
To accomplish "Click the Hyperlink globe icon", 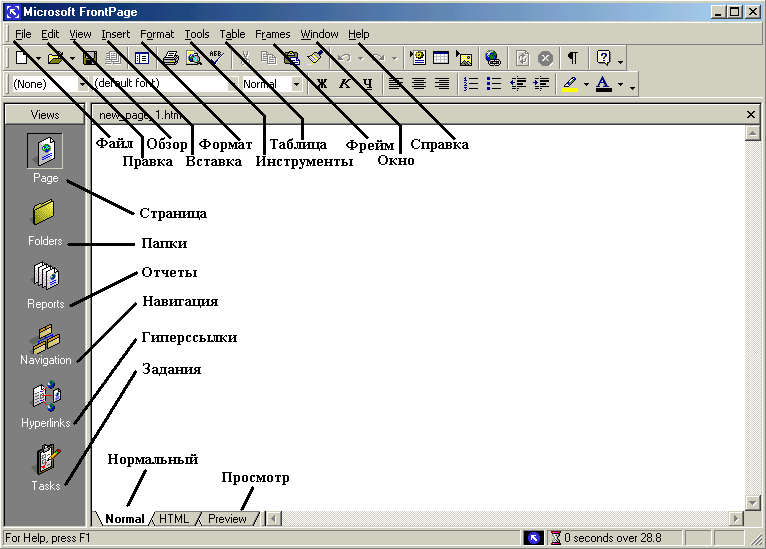I will tap(493, 58).
